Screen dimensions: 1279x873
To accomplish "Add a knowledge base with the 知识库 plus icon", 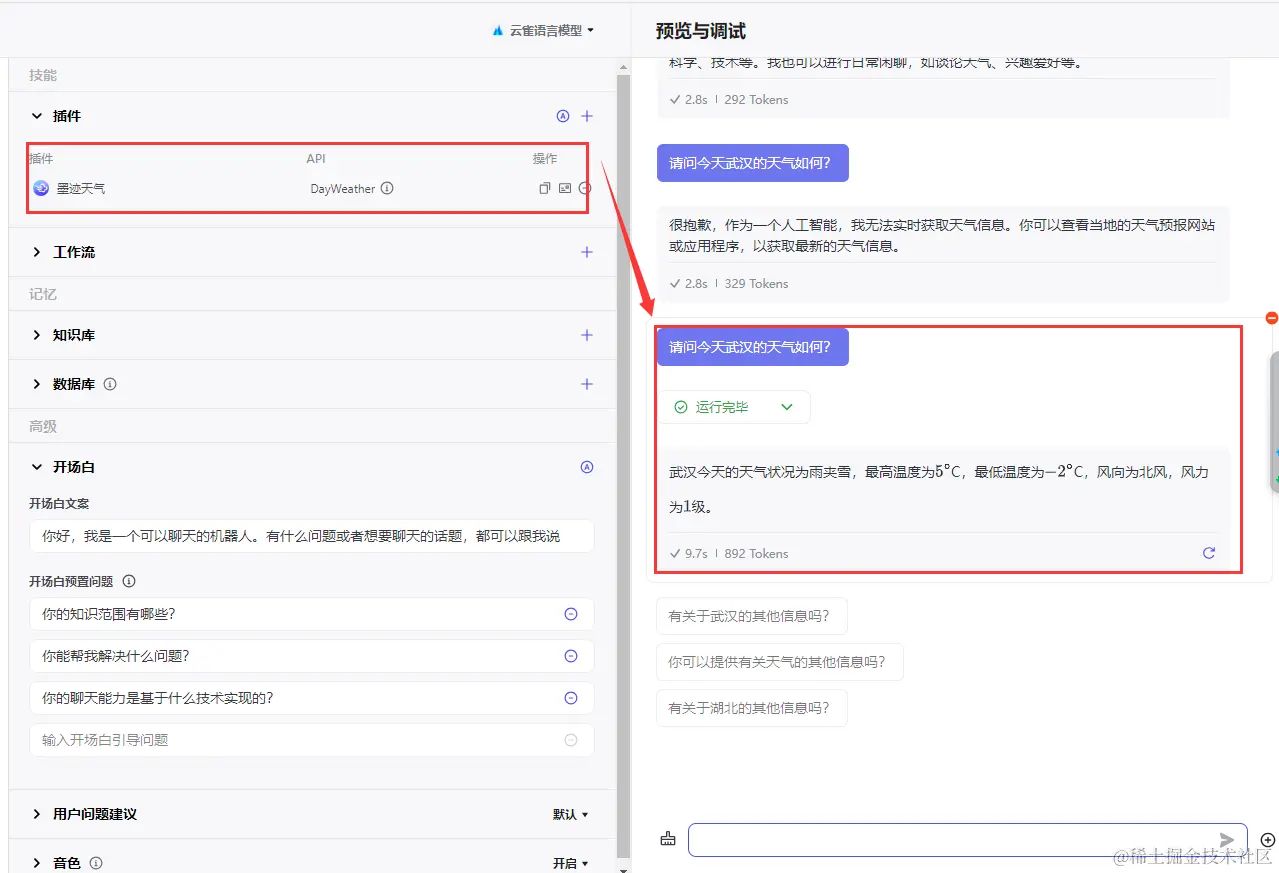I will point(587,335).
